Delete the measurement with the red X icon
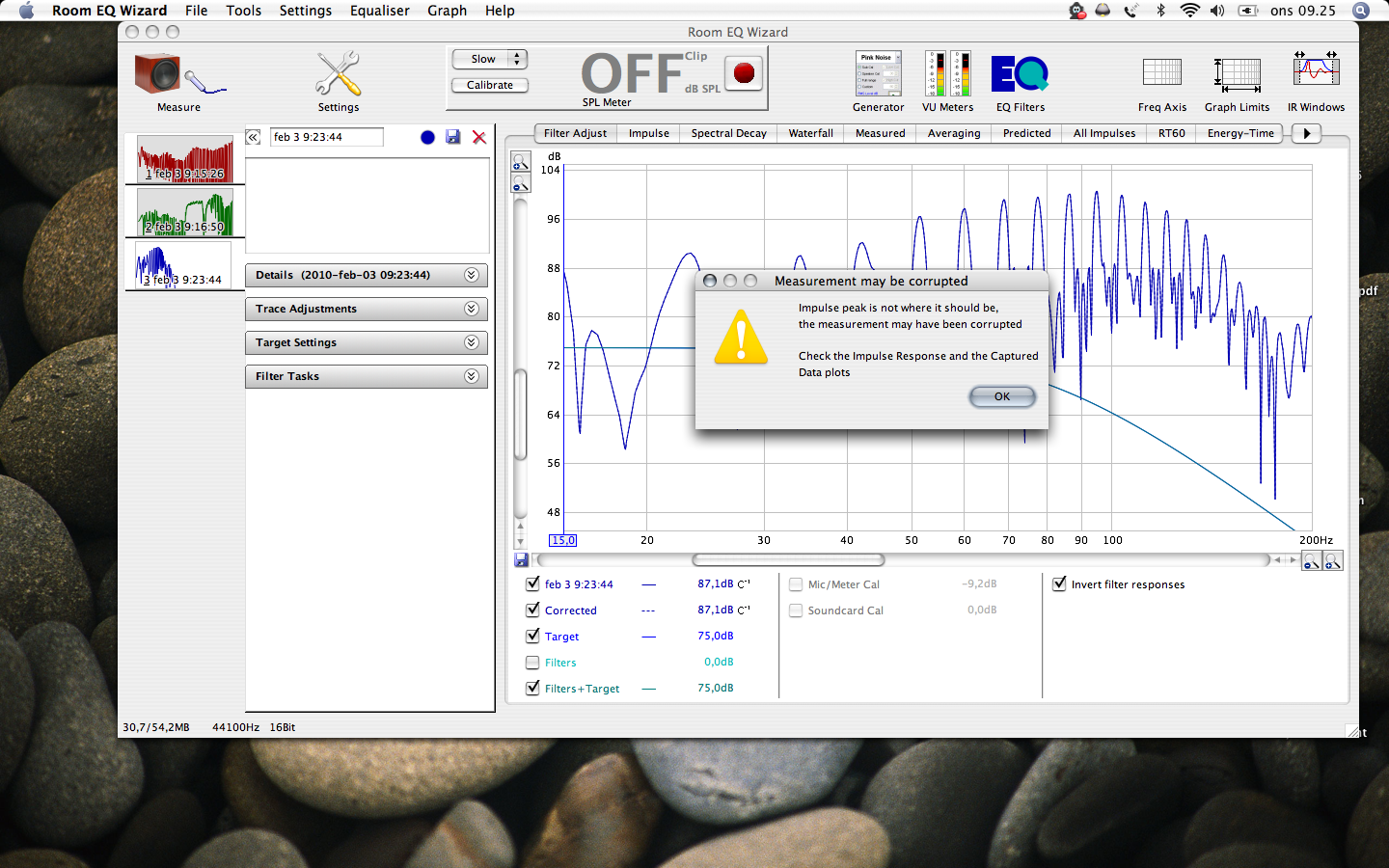The width and height of the screenshot is (1389, 868). pos(479,137)
